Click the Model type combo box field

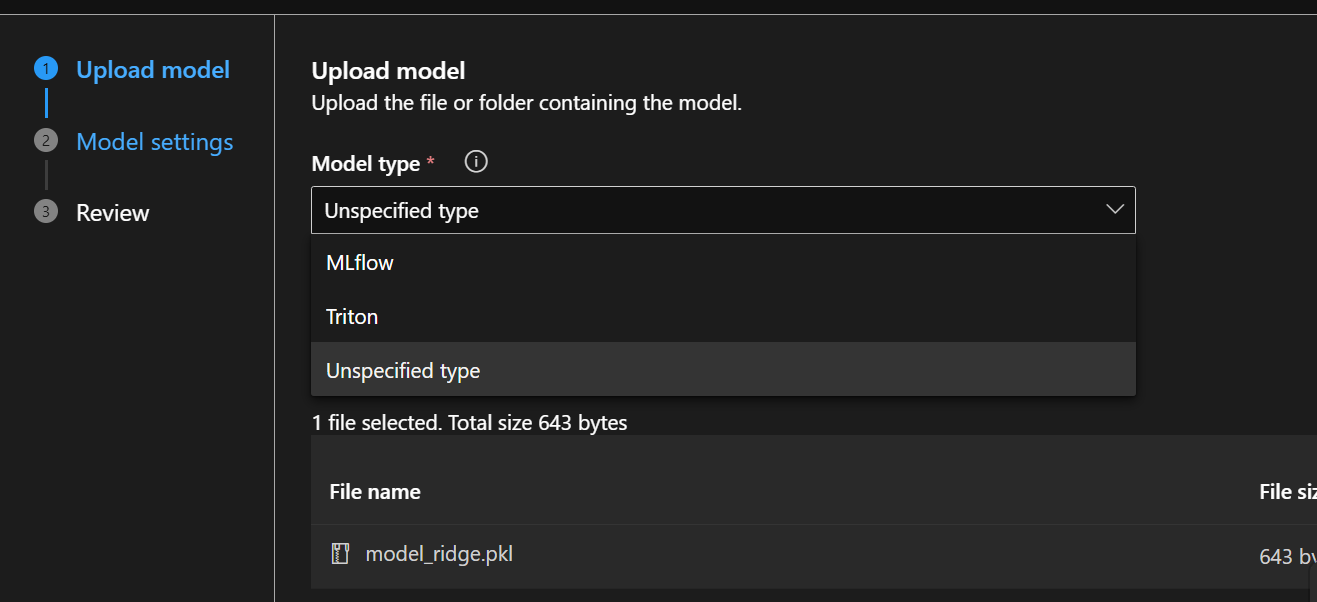click(700, 210)
